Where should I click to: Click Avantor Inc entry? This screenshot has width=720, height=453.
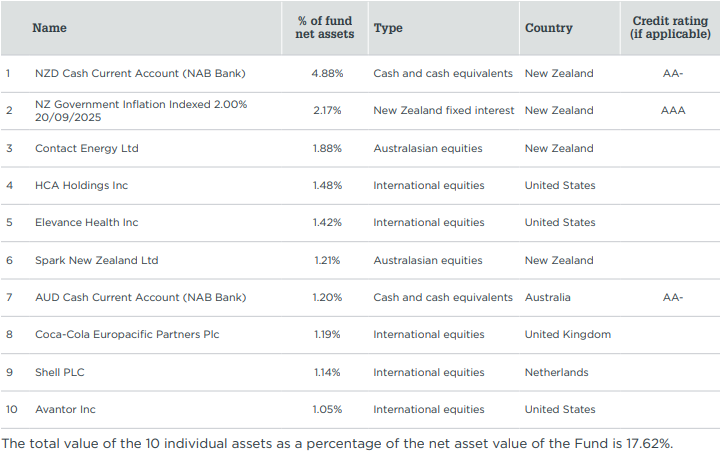tap(66, 409)
